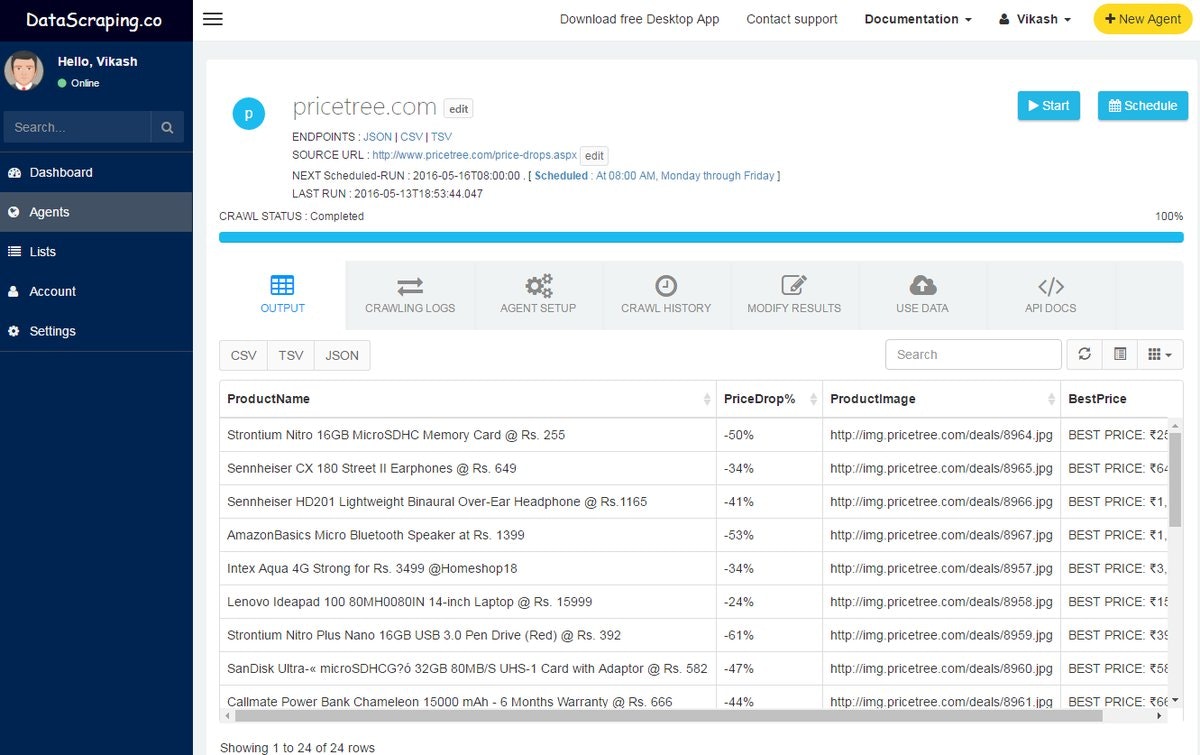Sort by ProductName column arrows
This screenshot has height=755, width=1200.
[707, 399]
